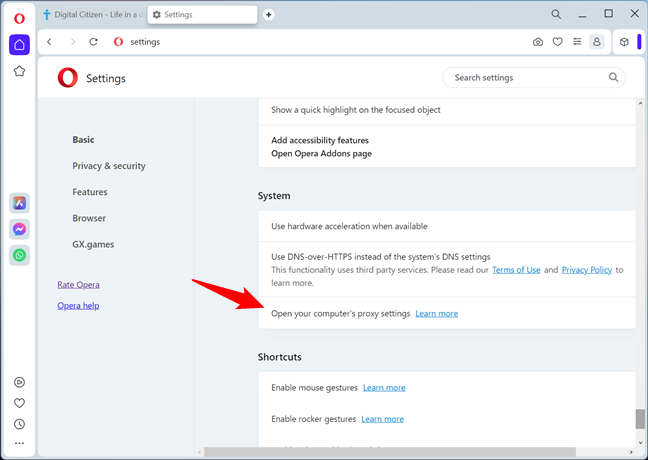This screenshot has height=460, width=648.
Task: Click Learn more for rocker gestures
Action: [383, 419]
